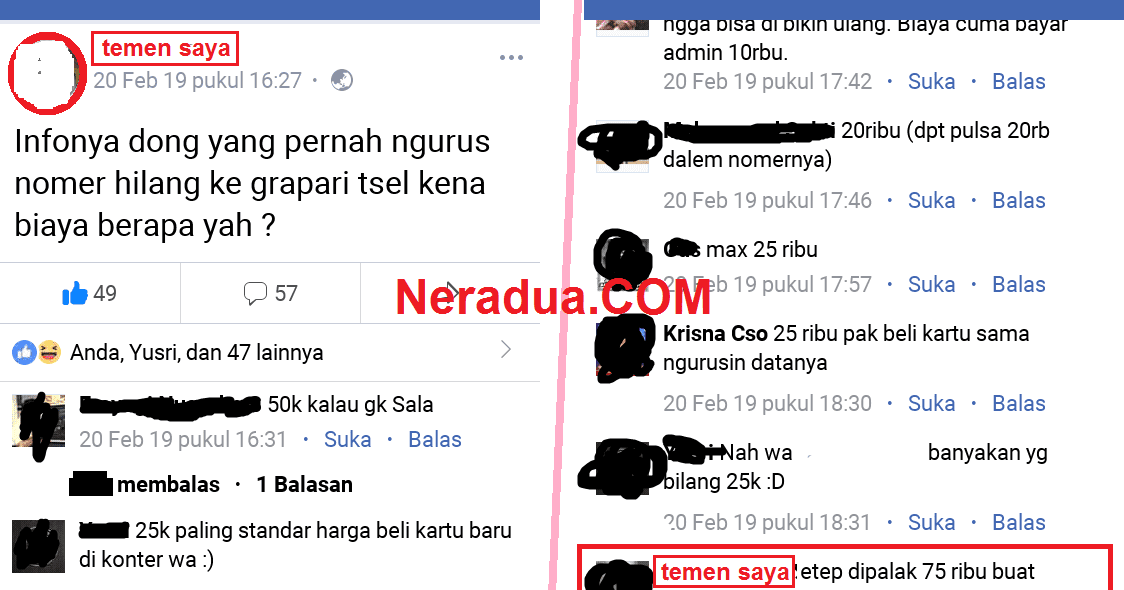Viewport: 1124px width, 590px height.
Task: Click the like and haha reaction emojis
Action: (x=37, y=352)
